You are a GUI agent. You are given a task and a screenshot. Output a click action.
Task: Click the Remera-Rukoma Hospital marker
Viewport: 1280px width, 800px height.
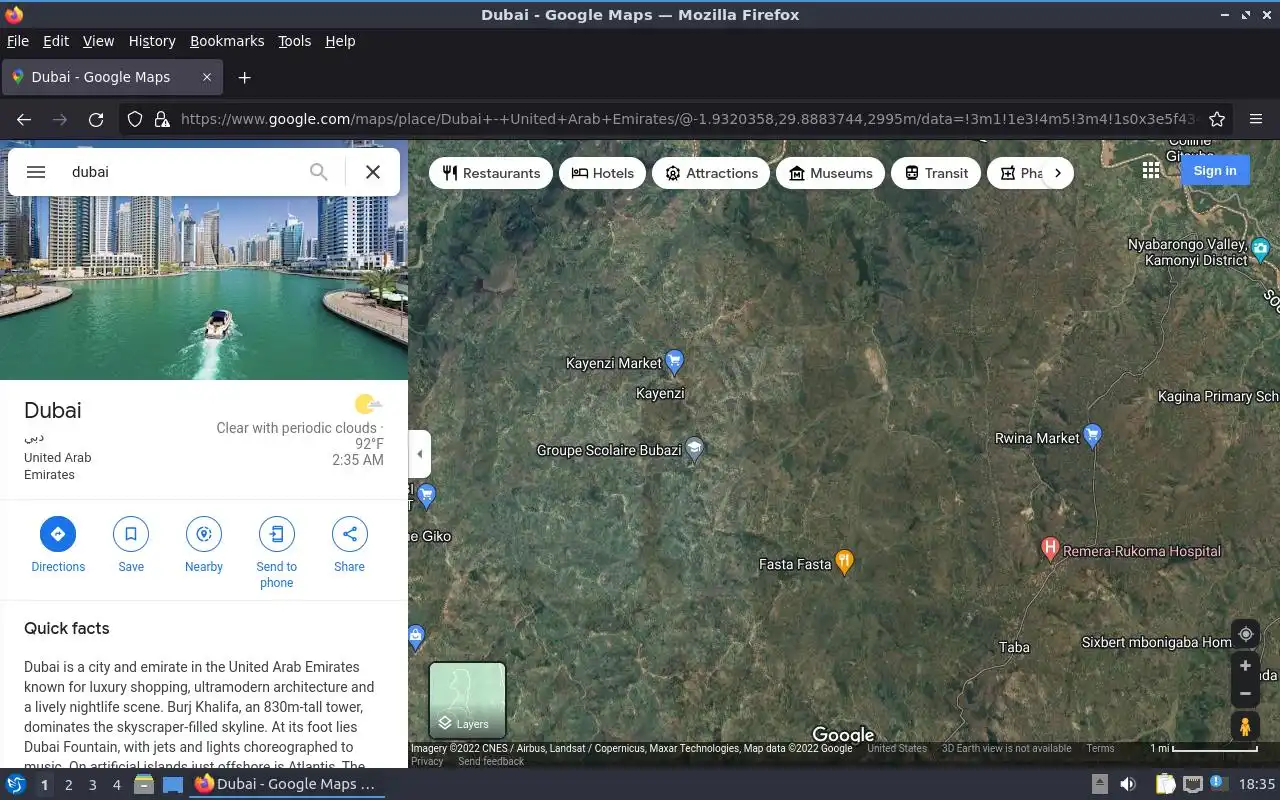click(1049, 548)
